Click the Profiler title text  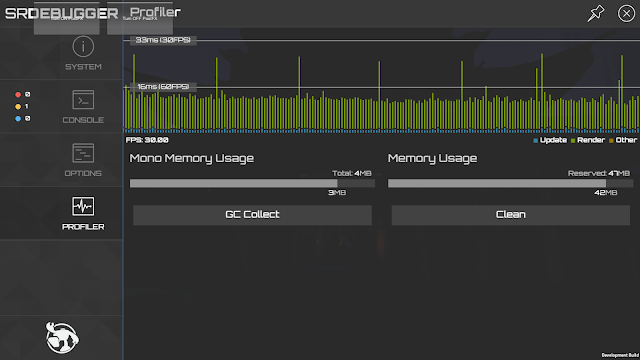click(155, 13)
